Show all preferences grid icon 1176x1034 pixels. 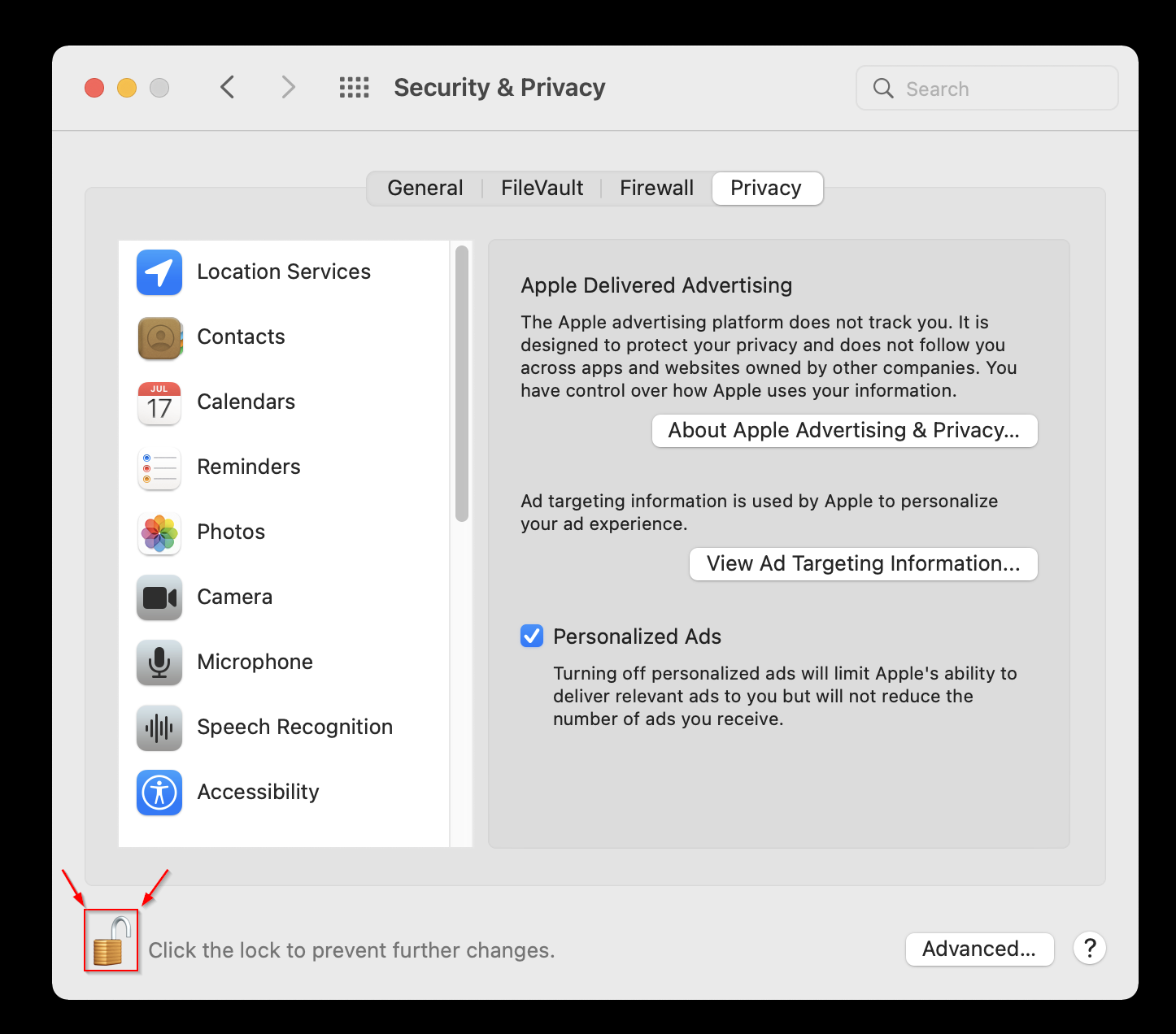click(x=354, y=88)
